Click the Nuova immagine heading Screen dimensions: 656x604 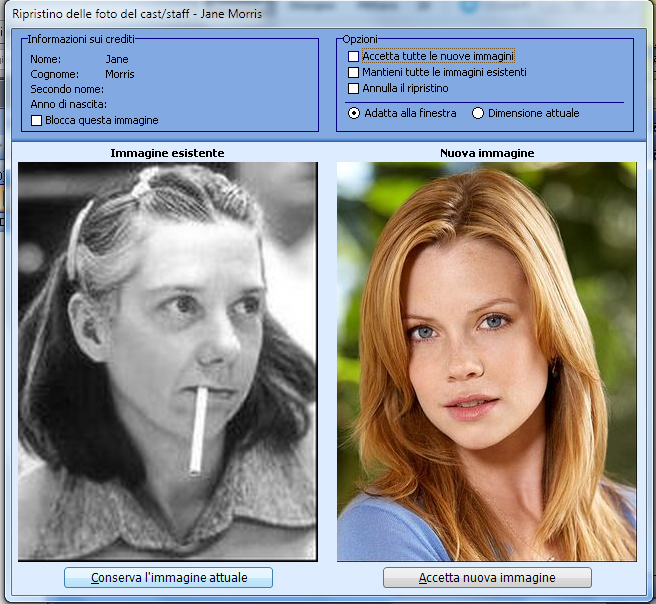click(487, 153)
